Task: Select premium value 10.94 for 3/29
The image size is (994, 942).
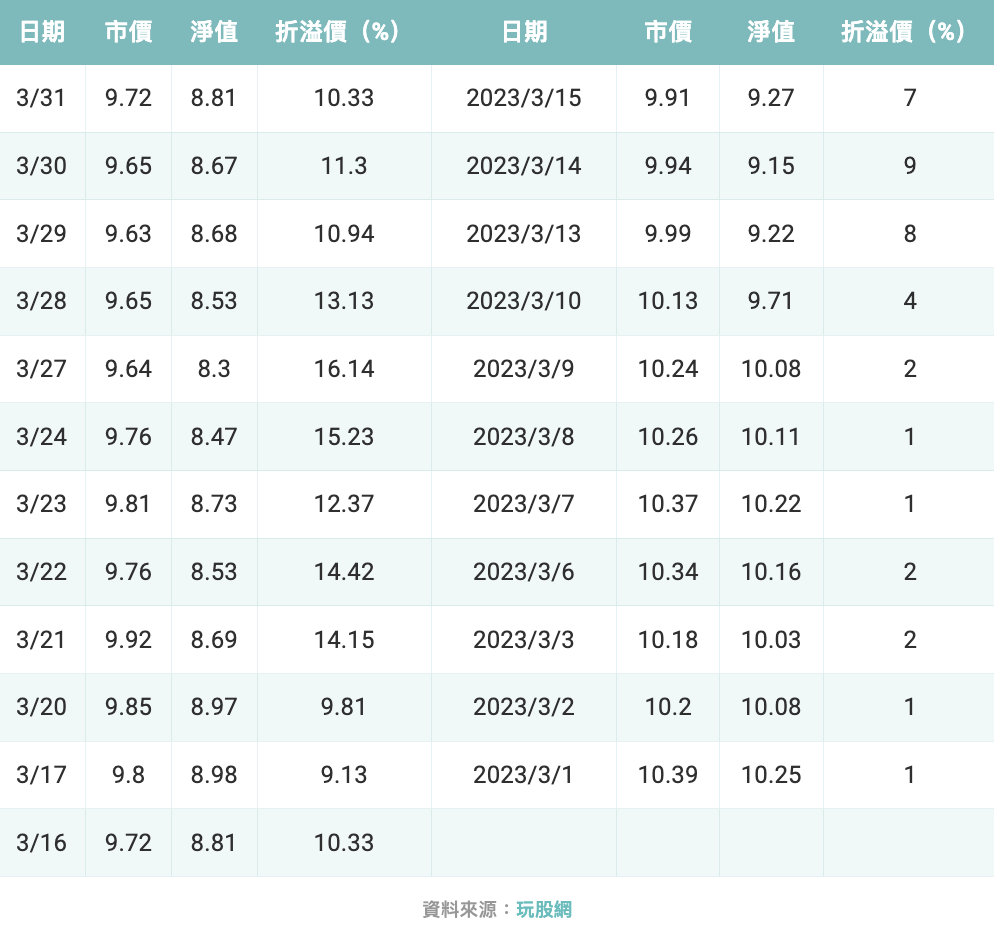Action: pos(344,234)
